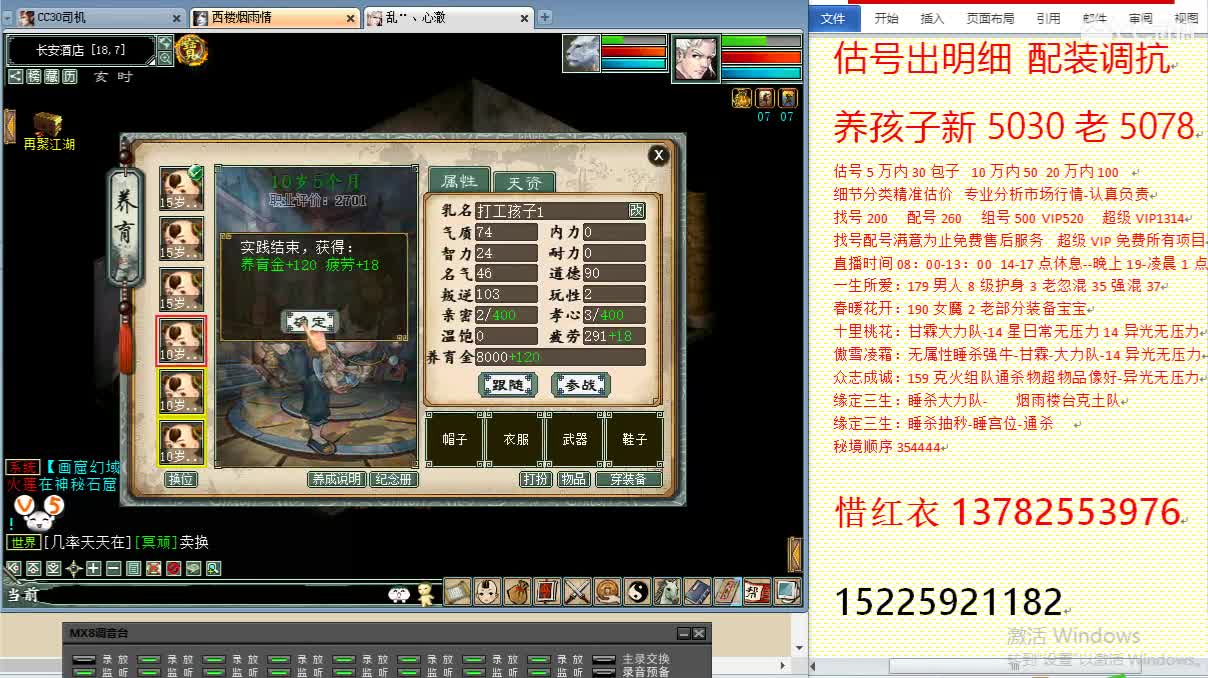Click the 跟随 follow button
Viewport: 1208px width, 678px height.
(508, 385)
